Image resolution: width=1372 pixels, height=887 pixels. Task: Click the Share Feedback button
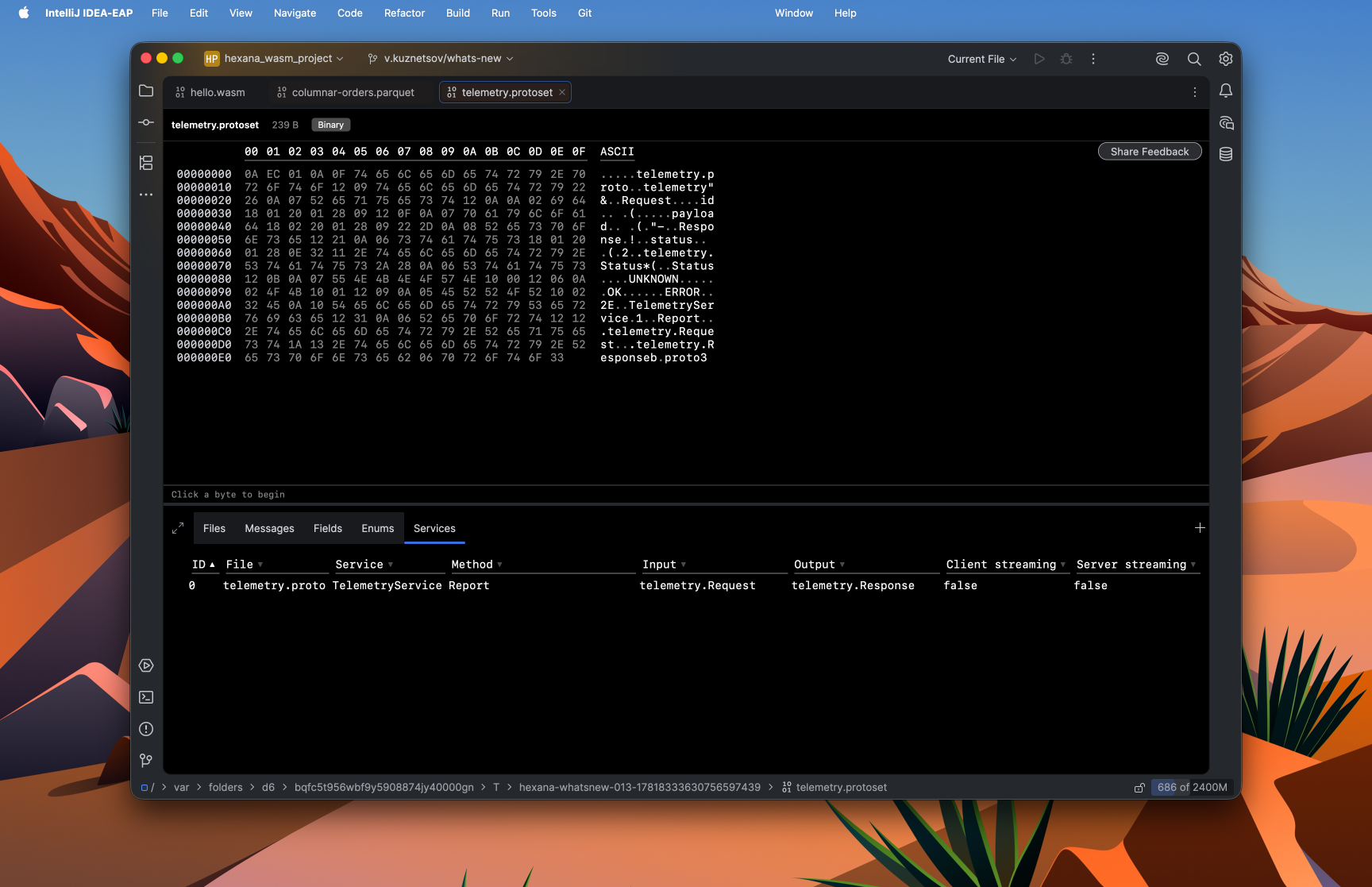[x=1150, y=152]
